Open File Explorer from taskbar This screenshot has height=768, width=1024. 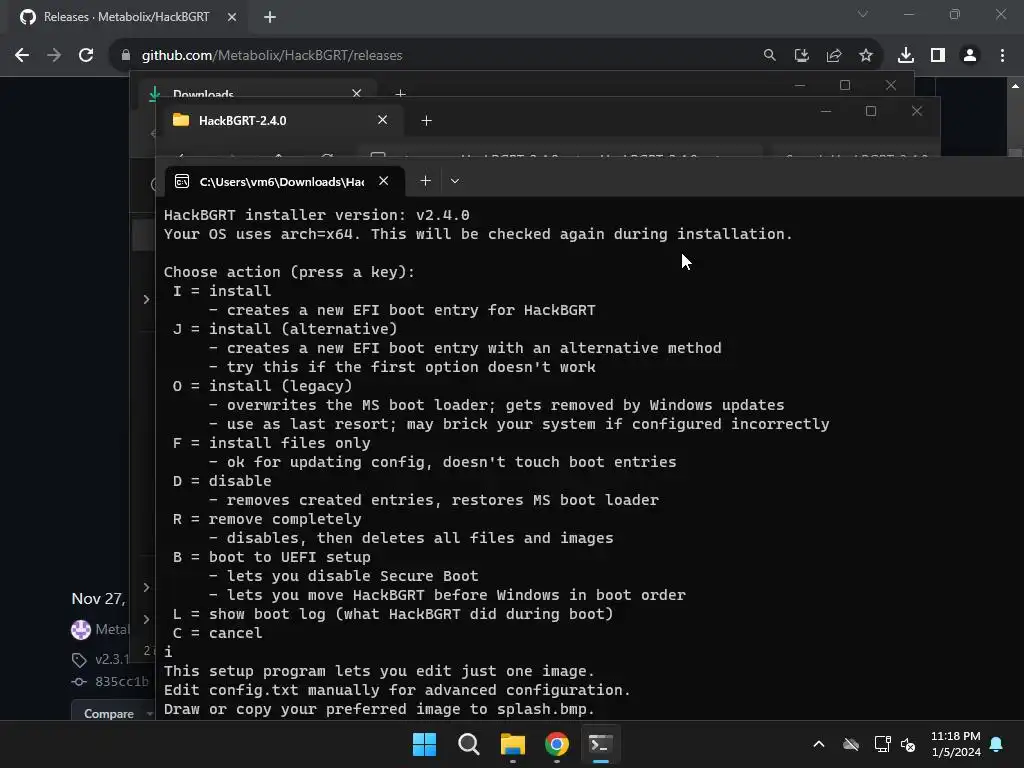coord(513,744)
